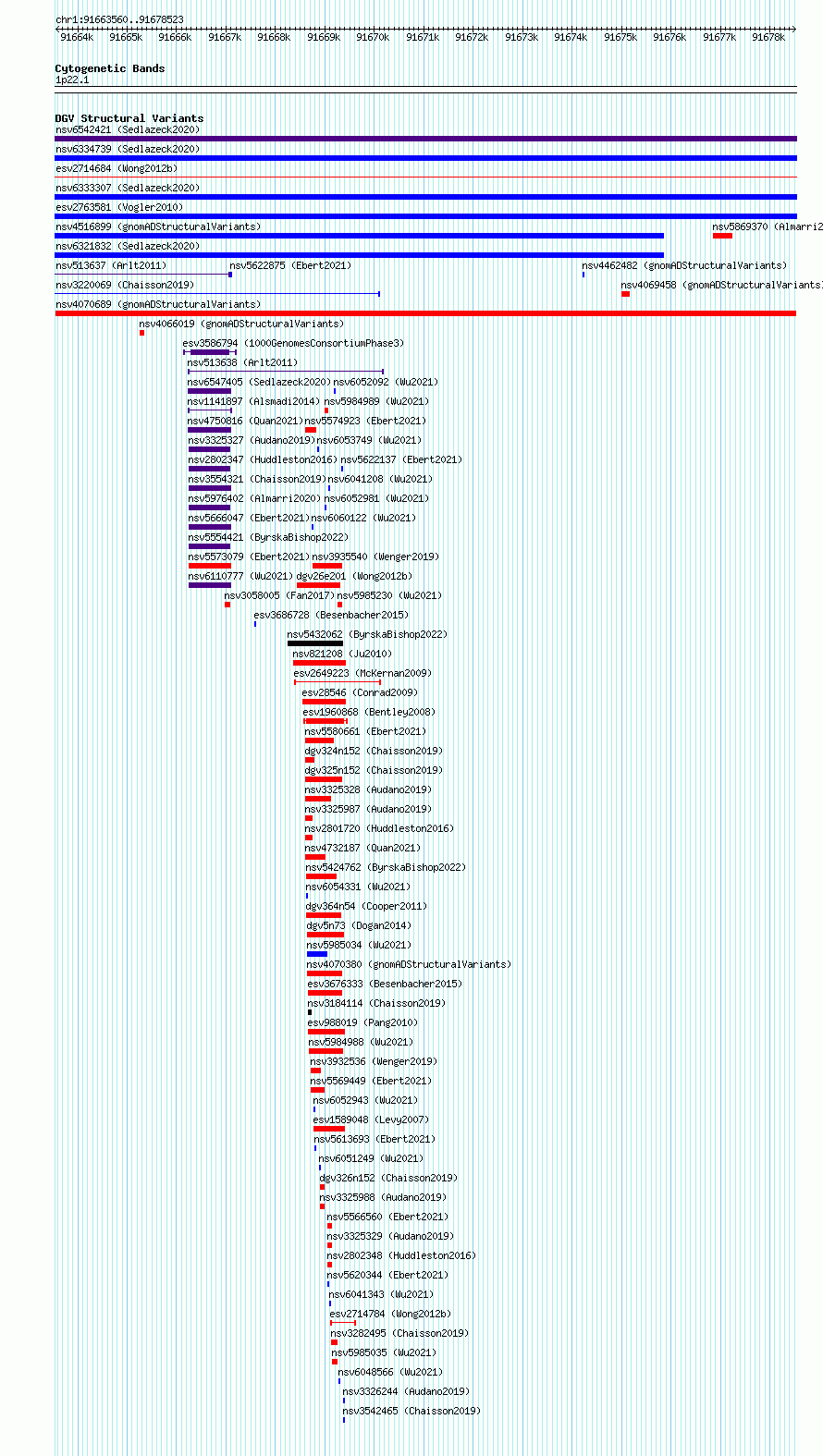Click nsv5984989 (Wu2021) label
This screenshot has height=1456, width=823.
376,401
